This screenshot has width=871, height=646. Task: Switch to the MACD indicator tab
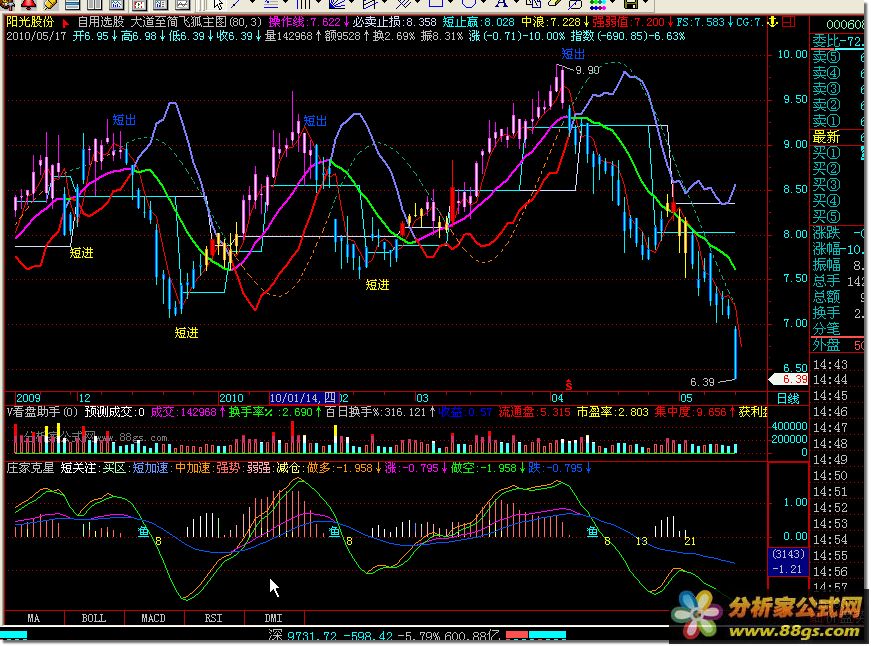(x=154, y=618)
